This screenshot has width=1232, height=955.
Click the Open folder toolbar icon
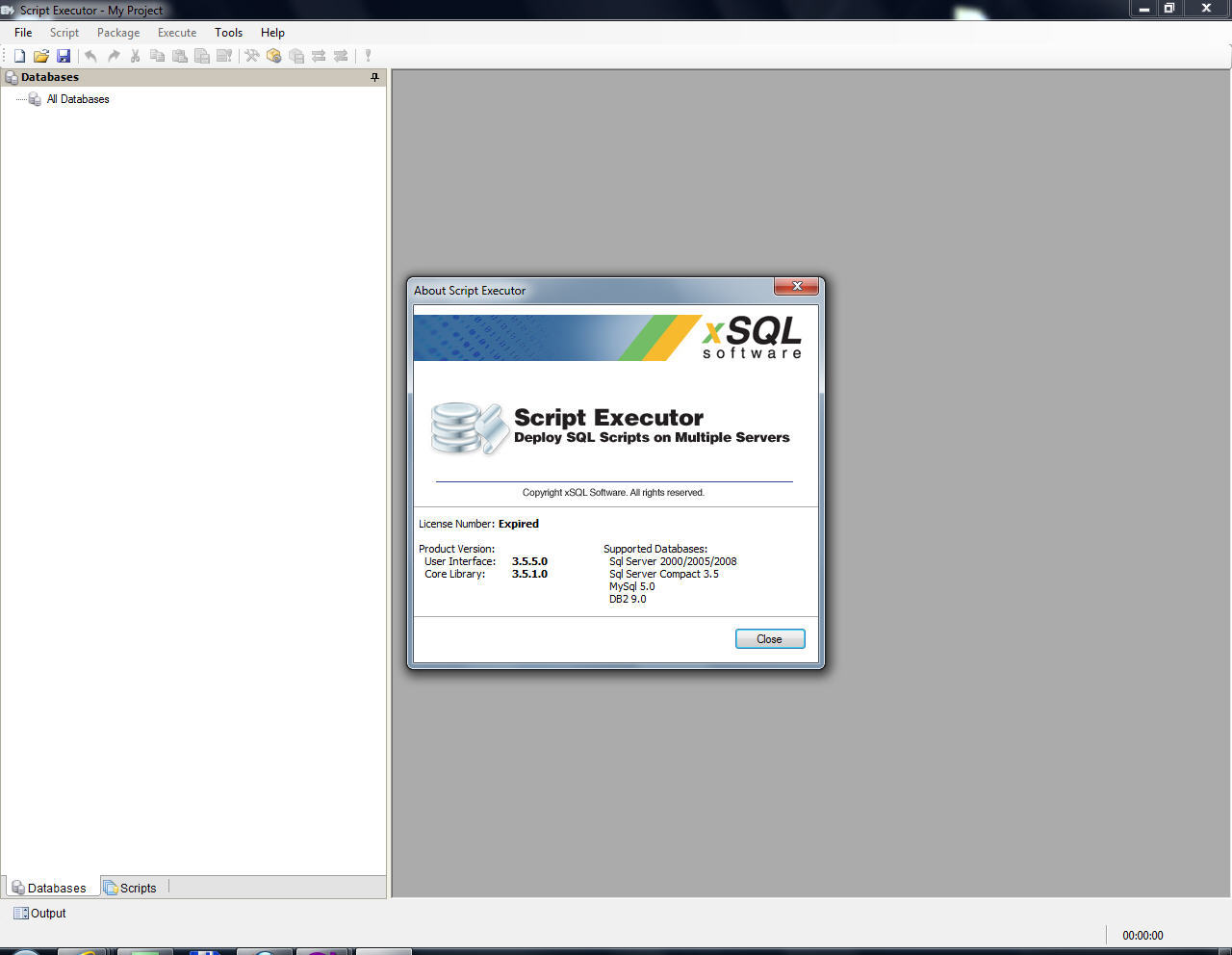click(41, 56)
